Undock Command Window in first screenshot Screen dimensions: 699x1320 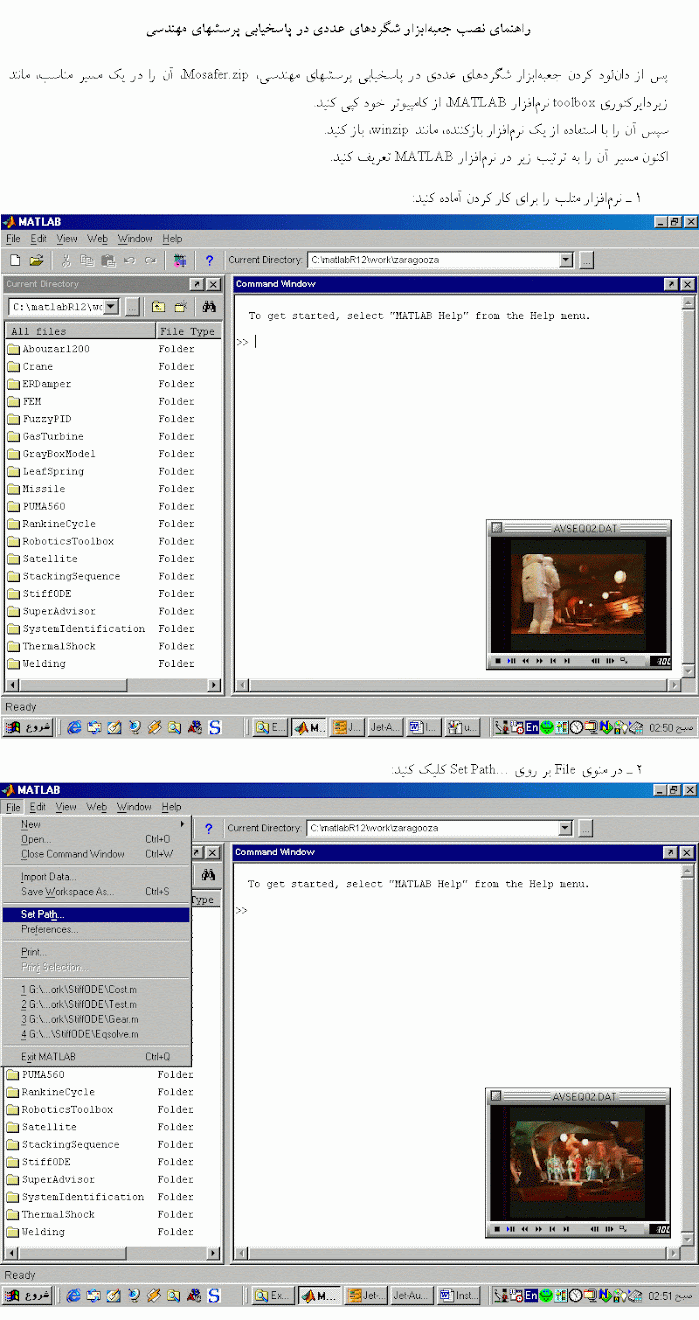[669, 284]
